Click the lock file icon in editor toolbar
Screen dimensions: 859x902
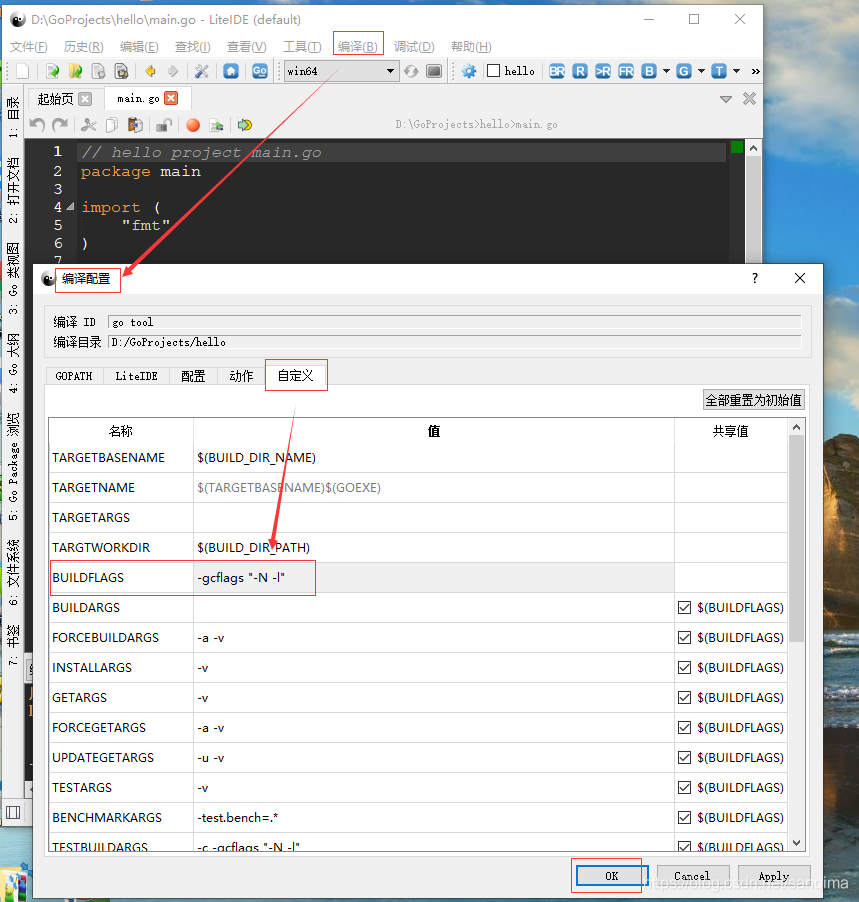[x=164, y=125]
